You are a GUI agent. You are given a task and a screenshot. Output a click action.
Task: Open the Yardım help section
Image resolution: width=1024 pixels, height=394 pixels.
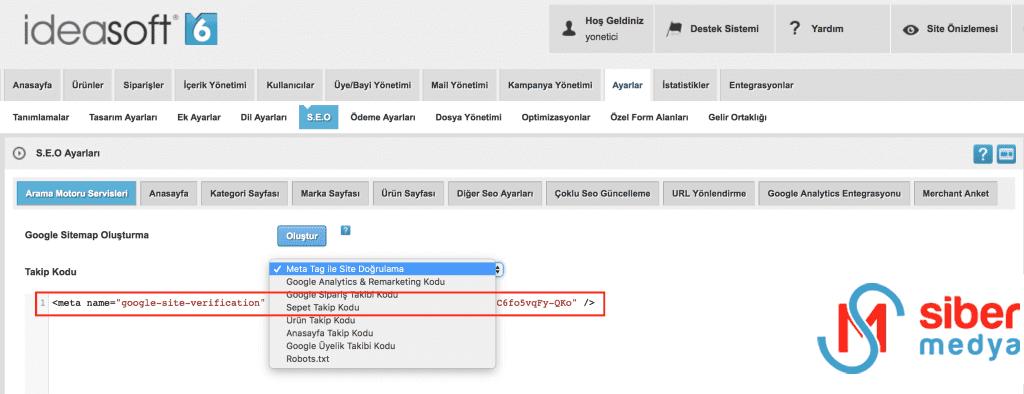(832, 29)
